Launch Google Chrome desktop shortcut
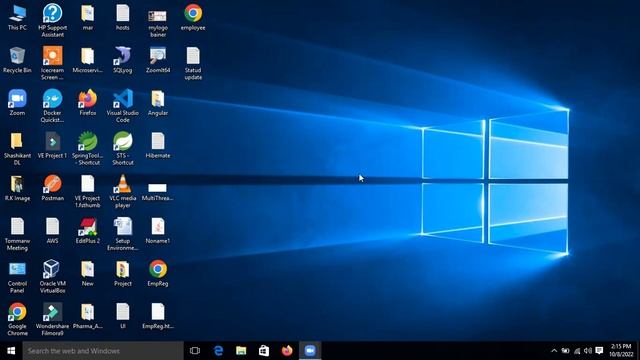Viewport: 640px width, 360px height. tap(17, 319)
